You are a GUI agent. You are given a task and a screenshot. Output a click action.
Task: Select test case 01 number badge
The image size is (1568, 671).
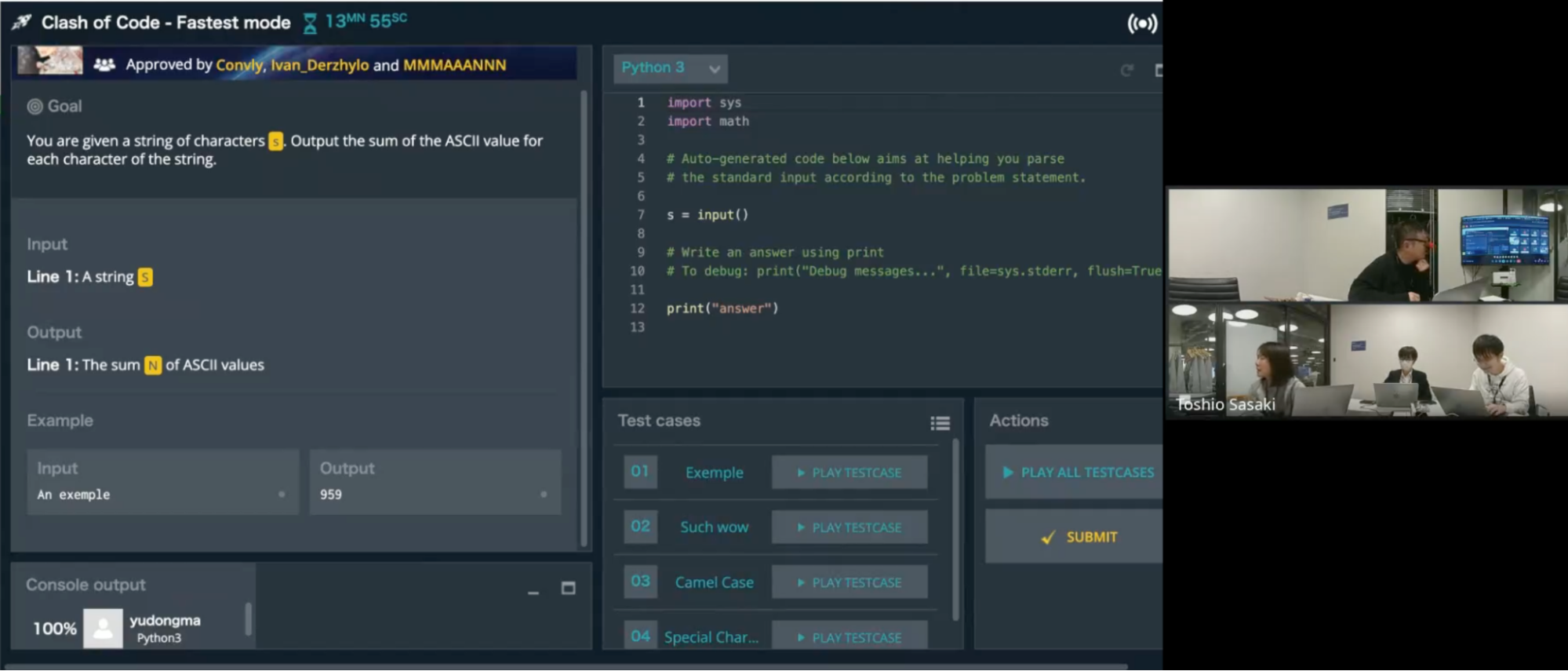point(640,472)
